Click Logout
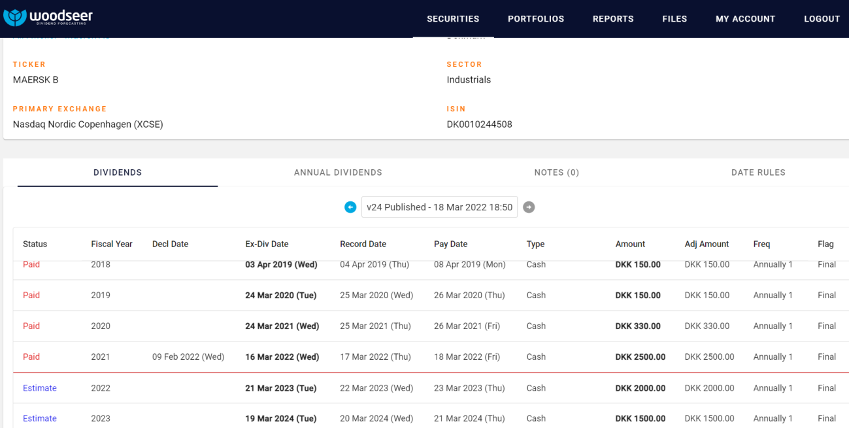The height and width of the screenshot is (428, 850). click(x=822, y=19)
